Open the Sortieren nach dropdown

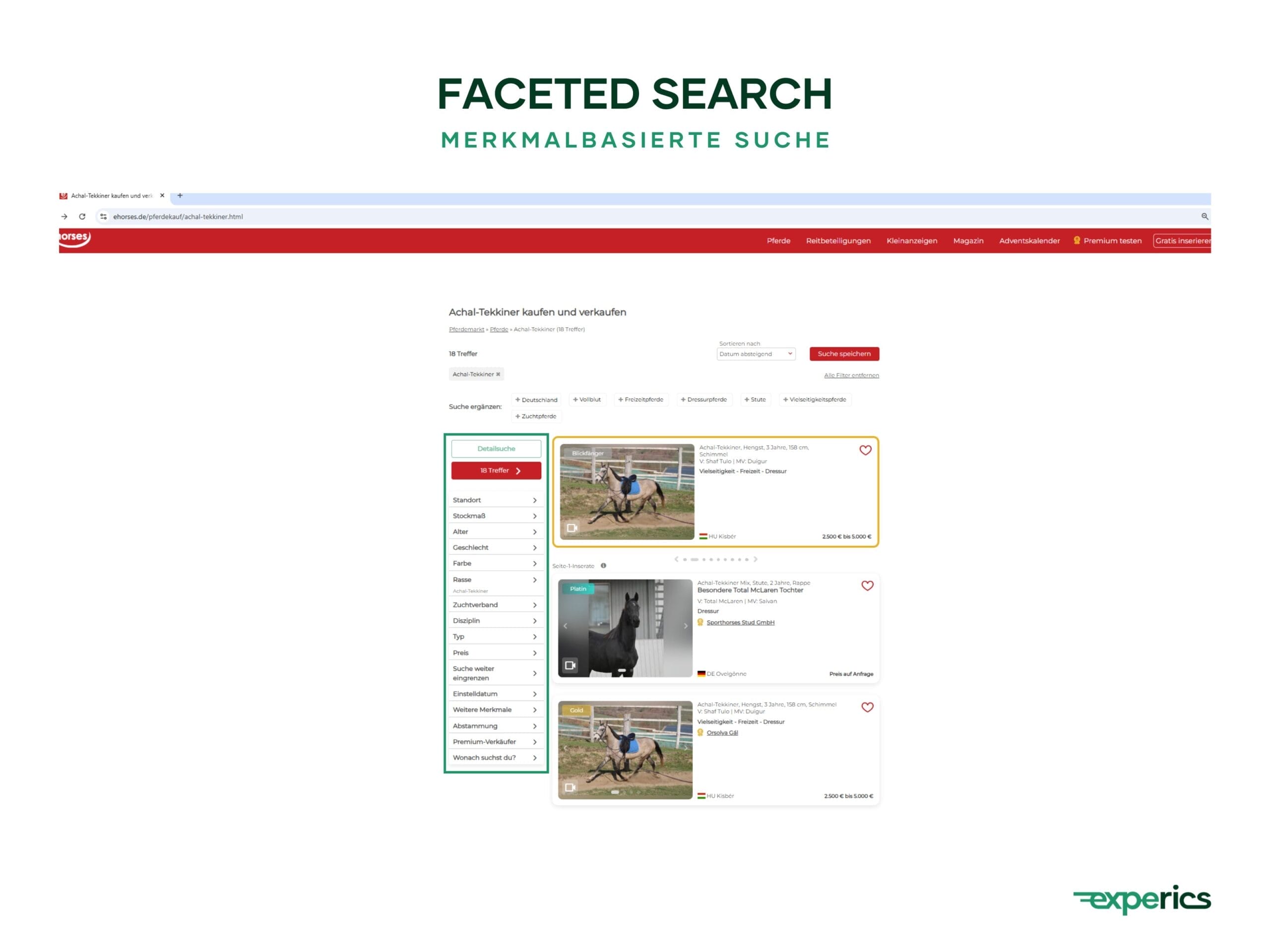(x=756, y=354)
